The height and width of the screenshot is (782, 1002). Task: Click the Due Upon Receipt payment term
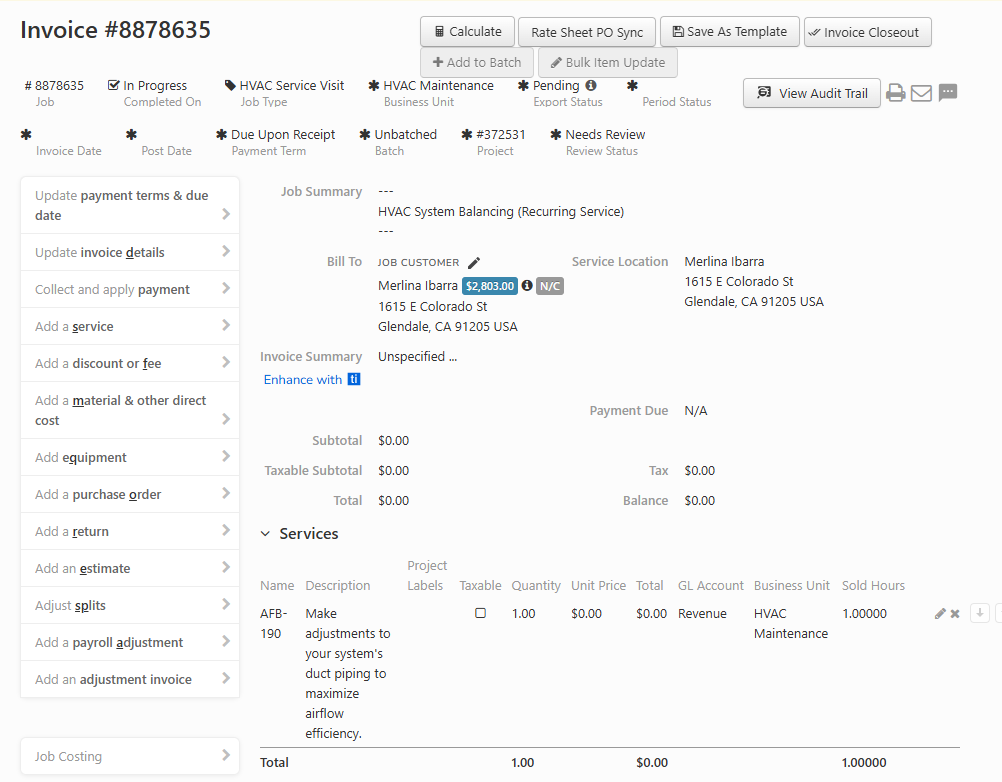point(282,135)
